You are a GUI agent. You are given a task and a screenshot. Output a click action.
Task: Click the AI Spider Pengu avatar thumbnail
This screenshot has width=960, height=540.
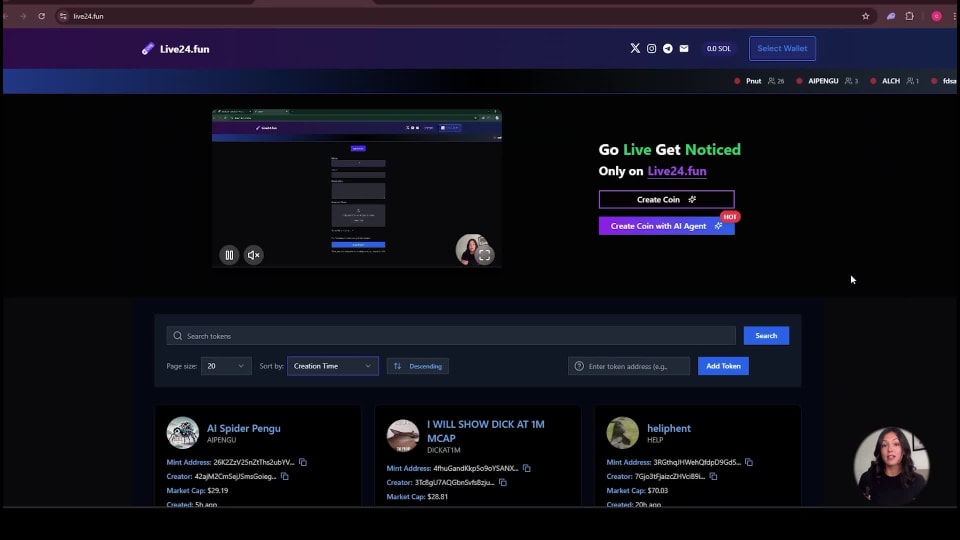[x=182, y=433]
